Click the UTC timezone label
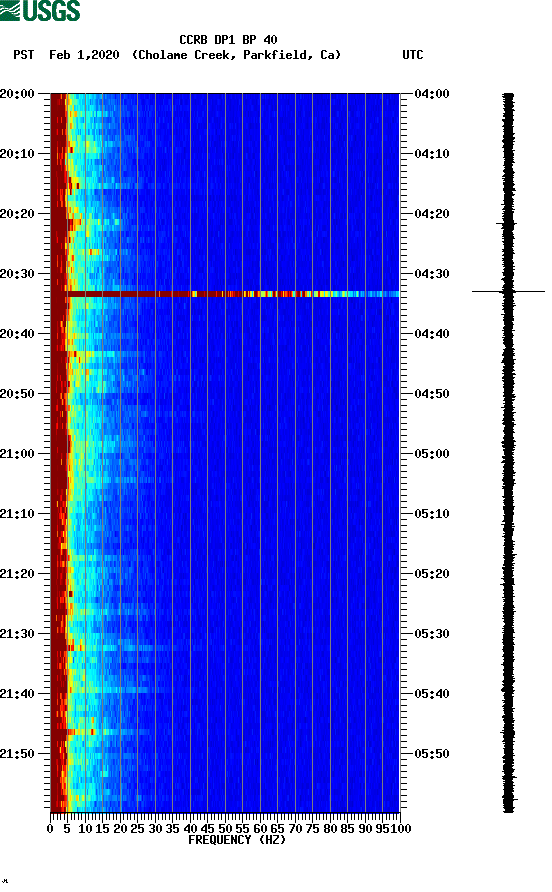 tap(413, 55)
